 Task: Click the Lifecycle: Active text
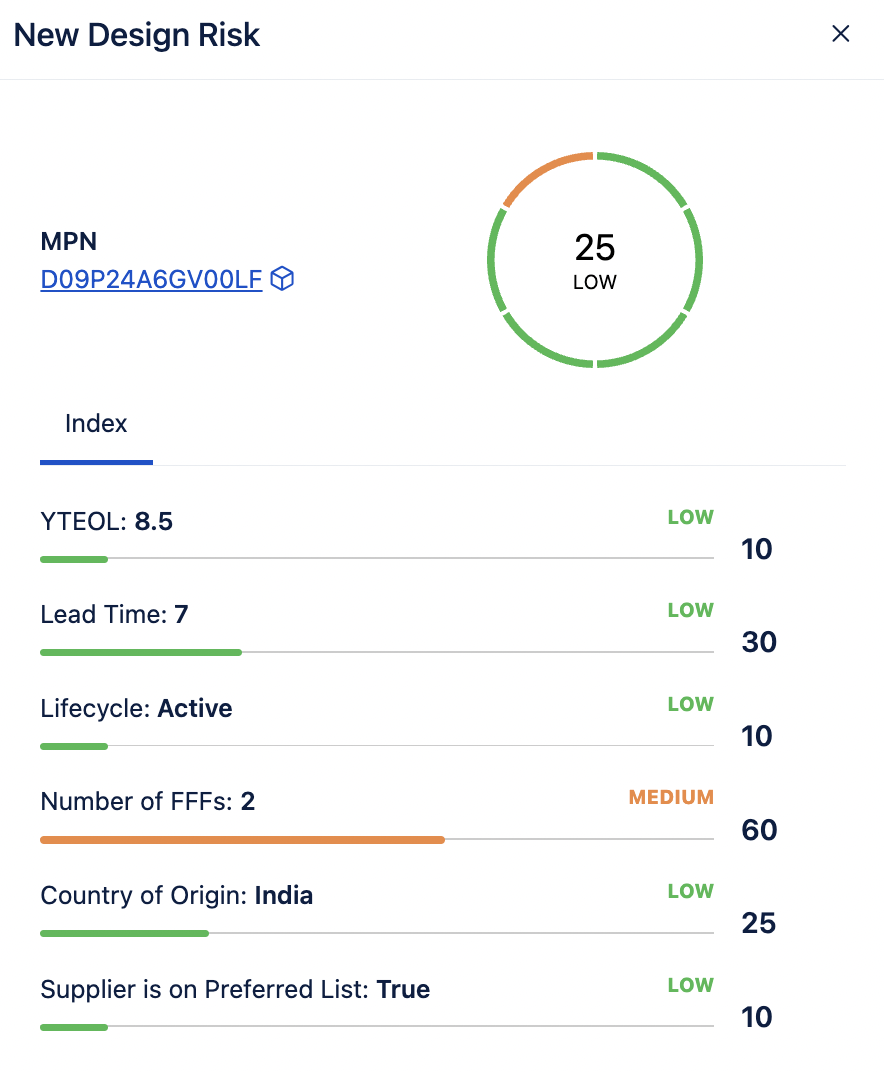136,708
